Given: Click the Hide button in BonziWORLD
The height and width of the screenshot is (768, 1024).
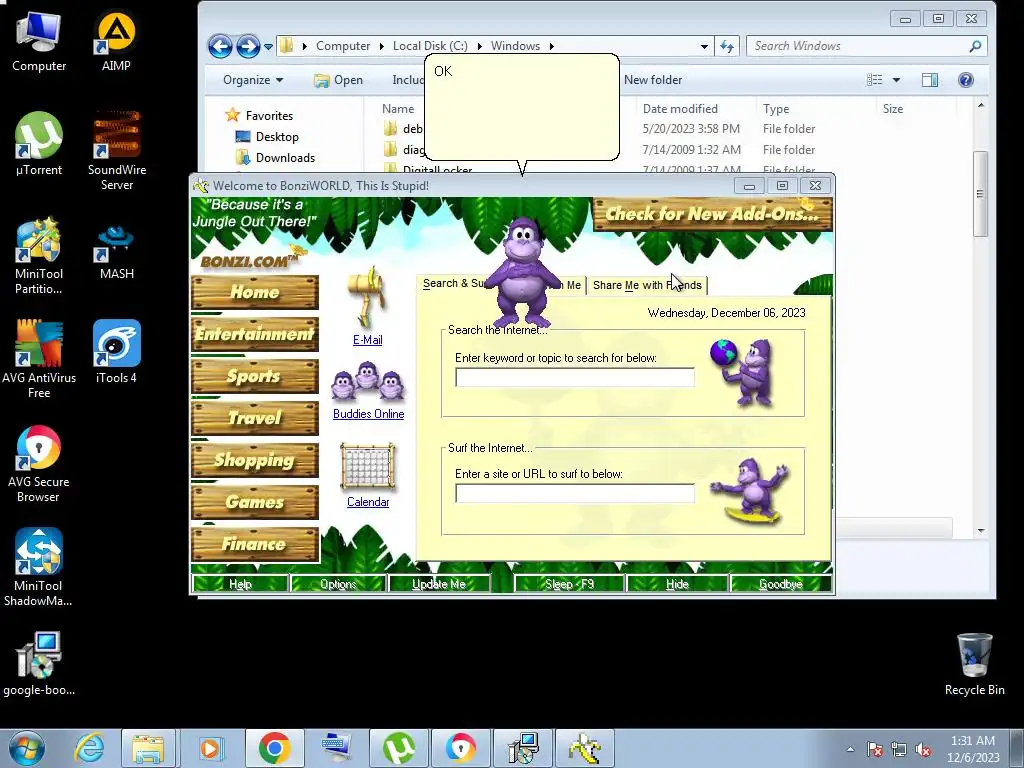Looking at the screenshot, I should click(677, 584).
